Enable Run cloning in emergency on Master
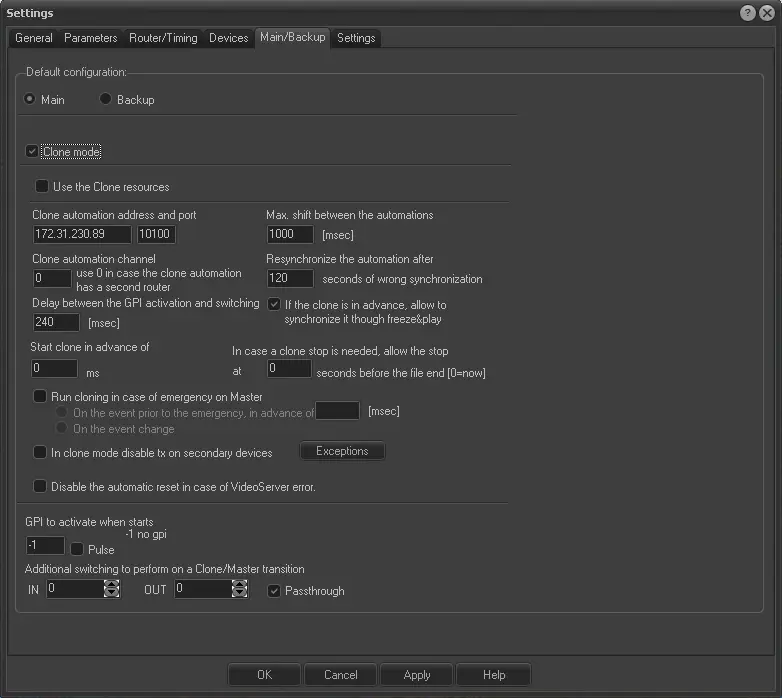The image size is (782, 698). [40, 397]
